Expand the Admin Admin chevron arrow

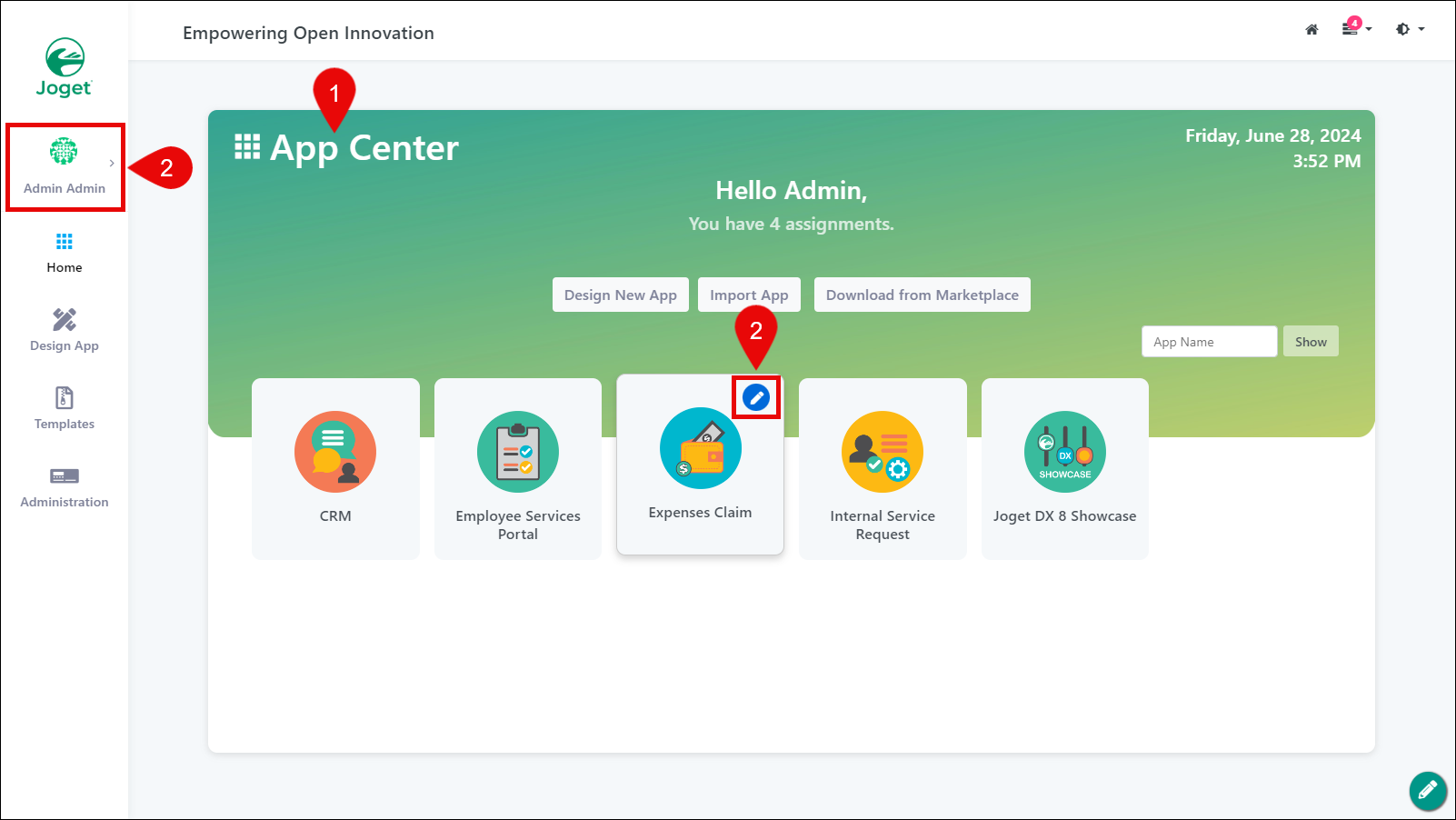point(112,164)
